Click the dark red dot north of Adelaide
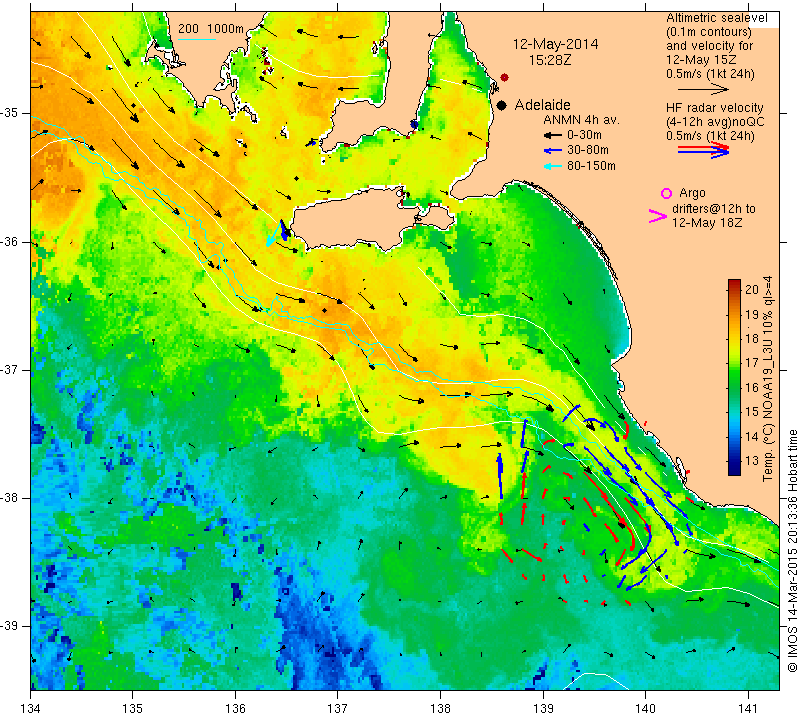800x720 pixels. pos(505,78)
